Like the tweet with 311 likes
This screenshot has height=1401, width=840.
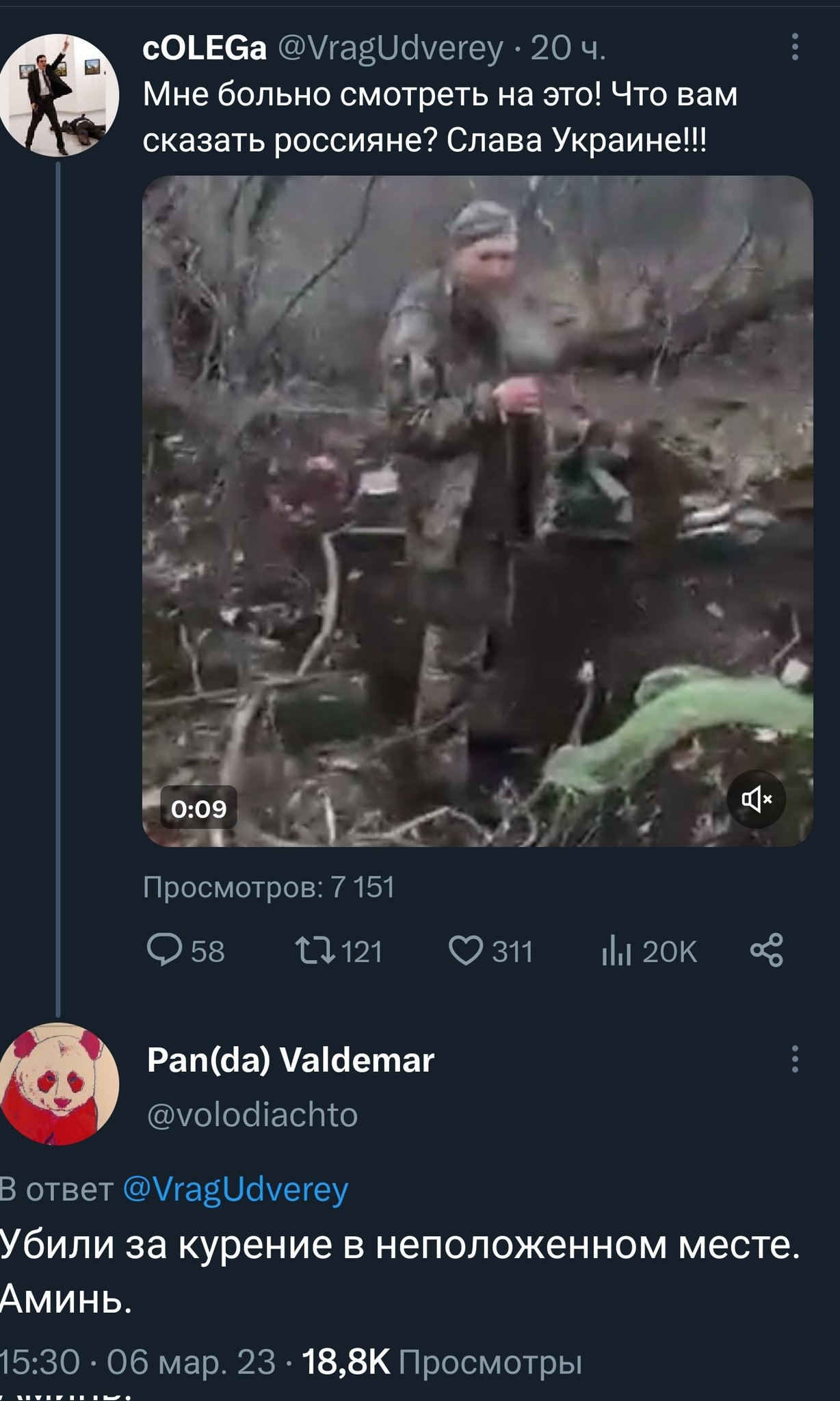pos(466,951)
